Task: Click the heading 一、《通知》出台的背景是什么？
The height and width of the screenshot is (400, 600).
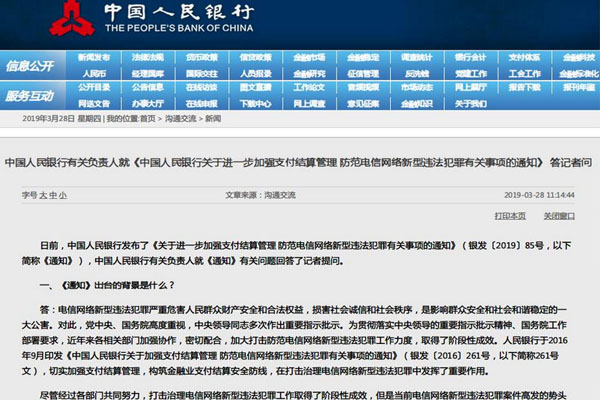Action: [x=107, y=285]
